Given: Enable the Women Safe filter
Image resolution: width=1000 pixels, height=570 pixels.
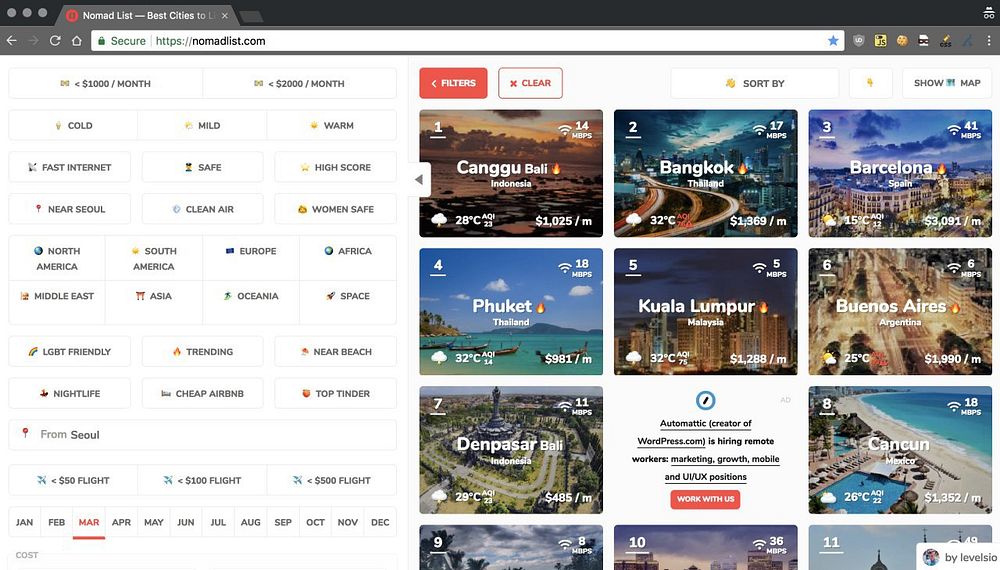Looking at the screenshot, I should (335, 209).
